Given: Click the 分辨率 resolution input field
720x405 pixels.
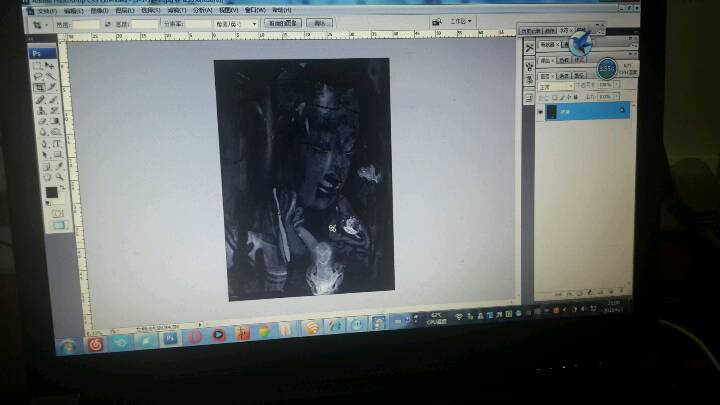Looking at the screenshot, I should [x=199, y=24].
